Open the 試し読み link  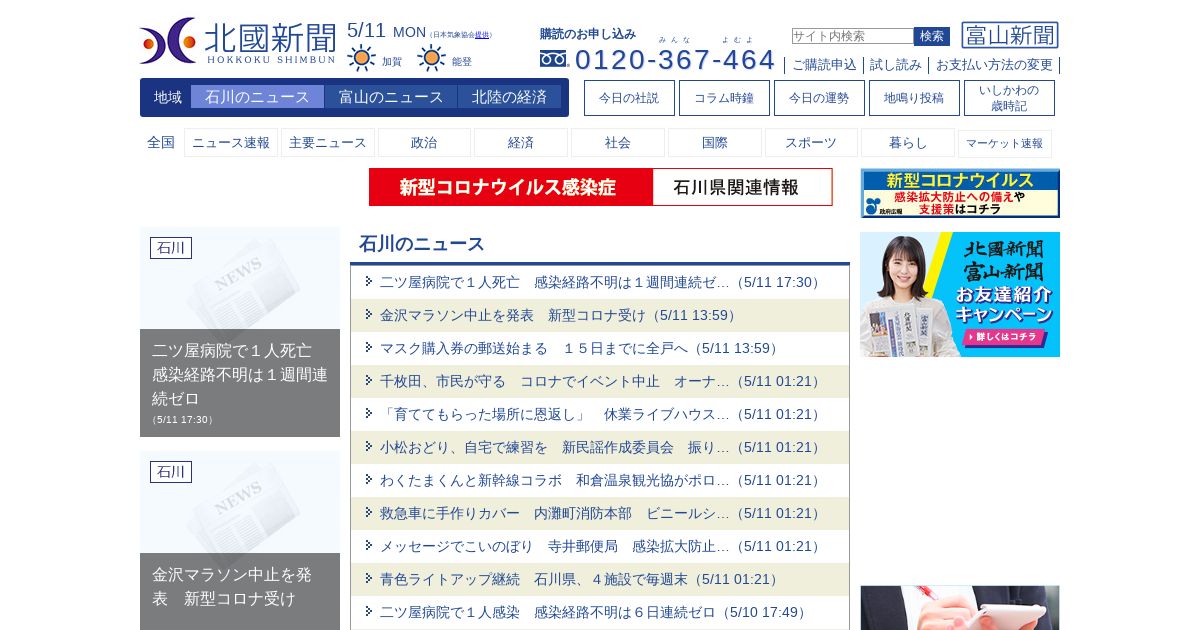tap(896, 65)
